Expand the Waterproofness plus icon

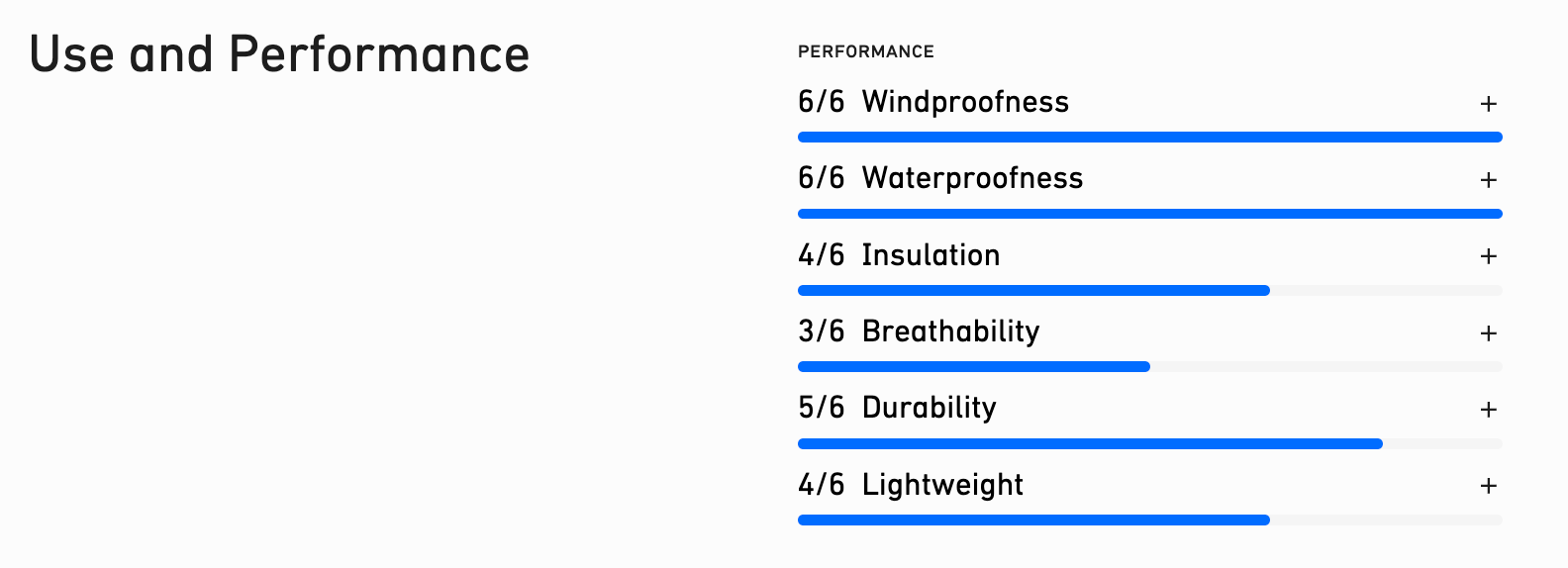pos(1488,180)
